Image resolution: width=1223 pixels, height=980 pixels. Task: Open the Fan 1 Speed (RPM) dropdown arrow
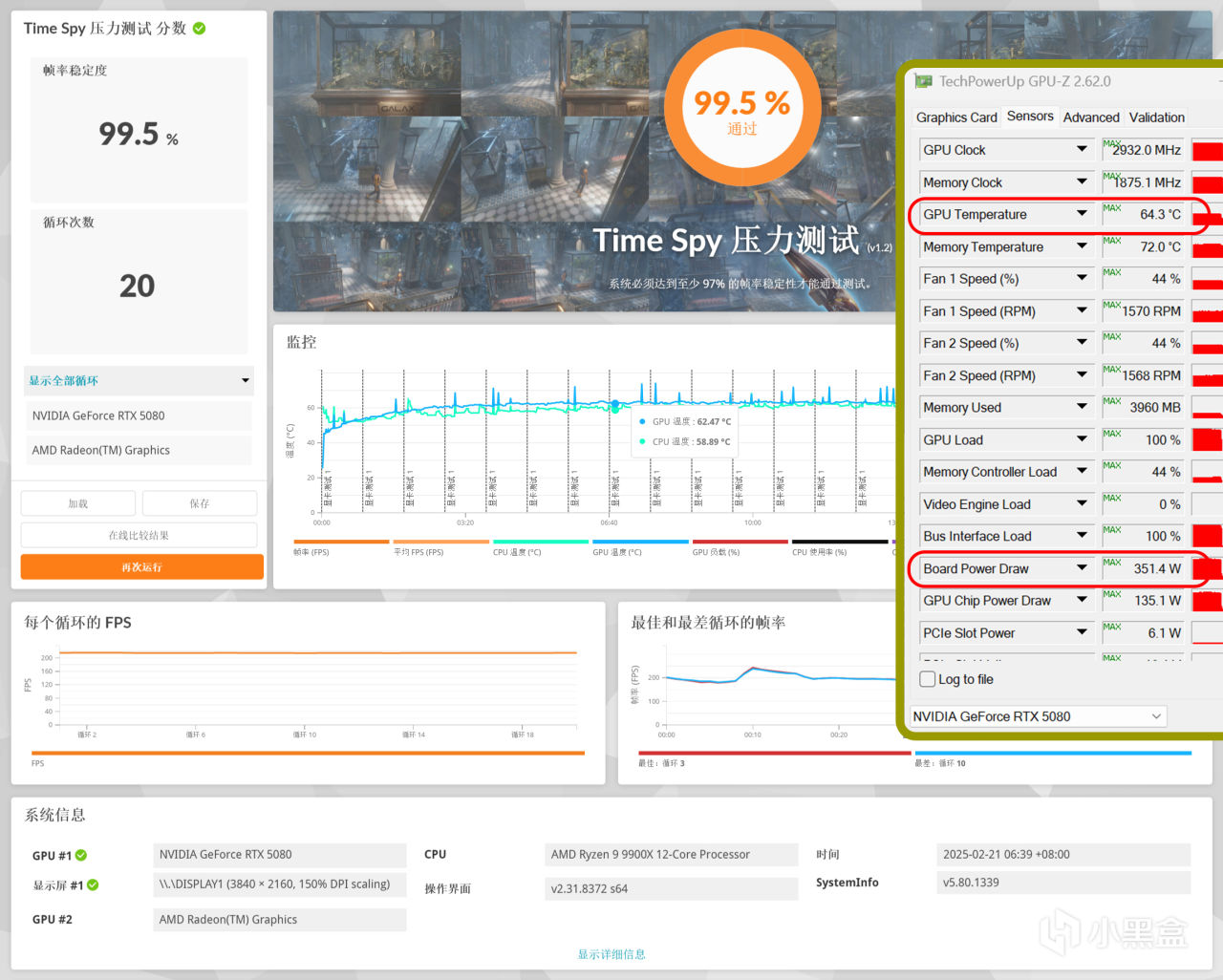(x=1082, y=311)
